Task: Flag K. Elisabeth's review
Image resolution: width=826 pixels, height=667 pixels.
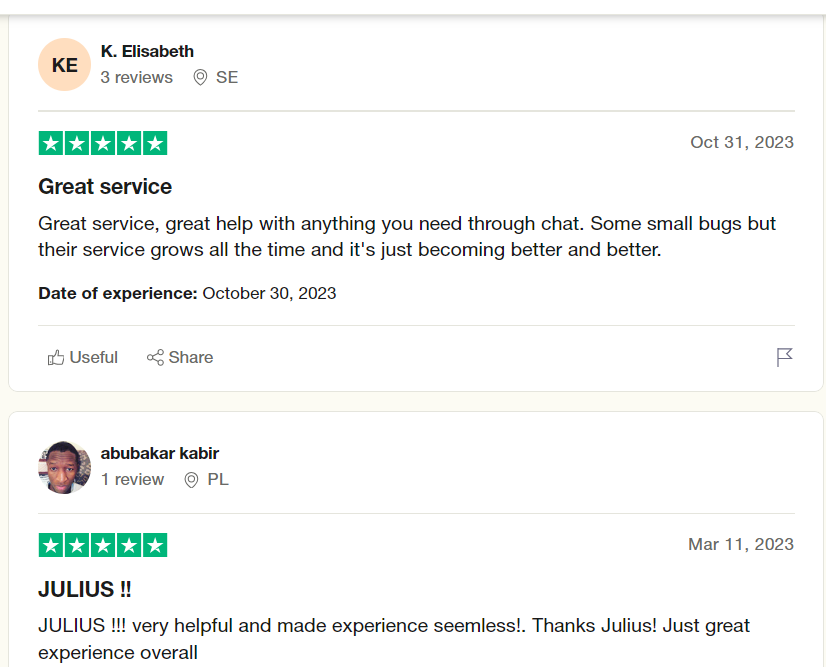Action: 784,357
